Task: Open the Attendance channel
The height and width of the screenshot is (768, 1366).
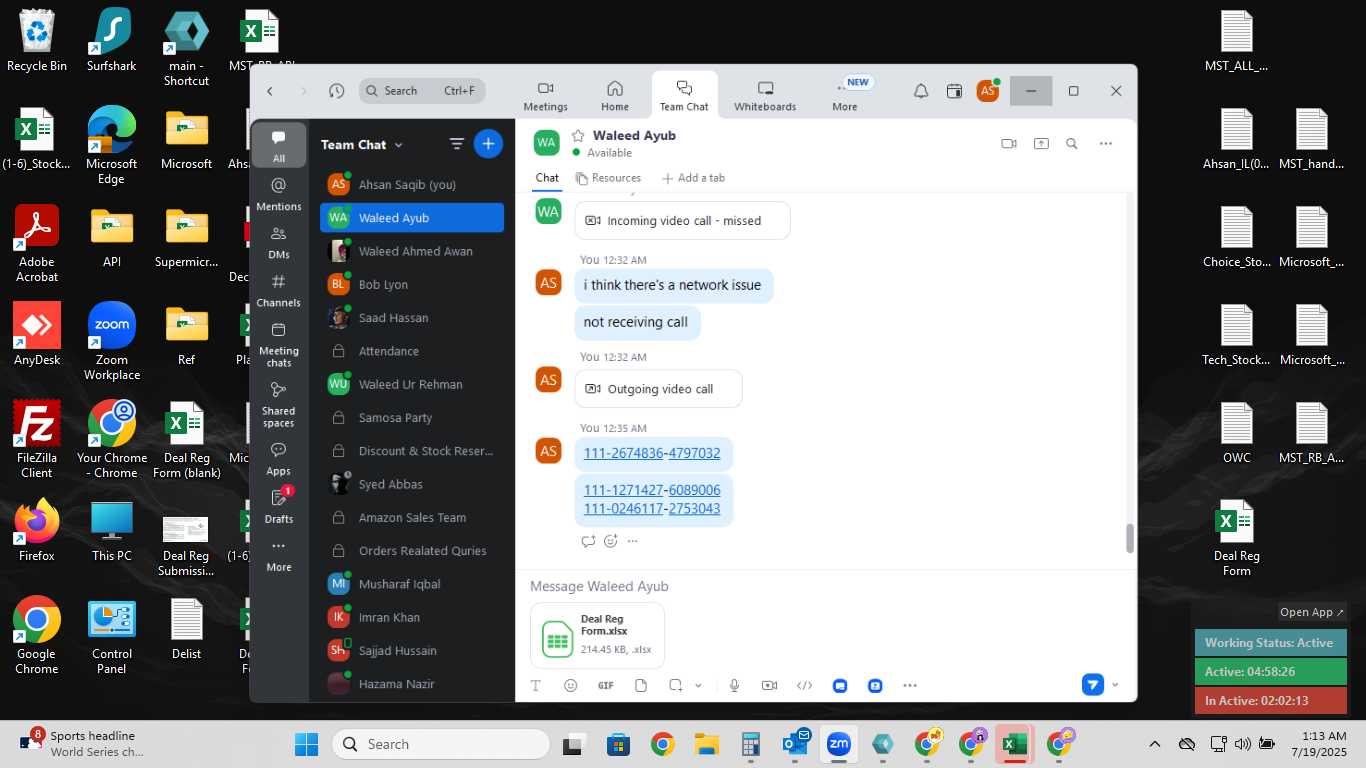Action: pyautogui.click(x=412, y=351)
